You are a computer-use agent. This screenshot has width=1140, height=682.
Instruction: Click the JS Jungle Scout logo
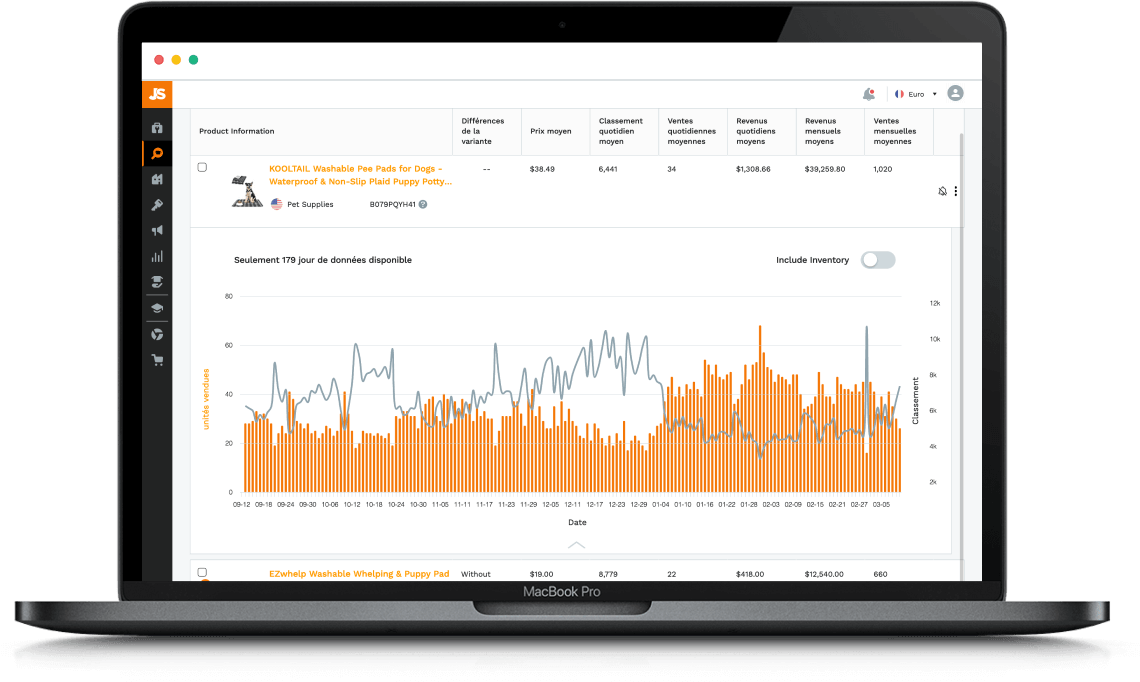[157, 94]
